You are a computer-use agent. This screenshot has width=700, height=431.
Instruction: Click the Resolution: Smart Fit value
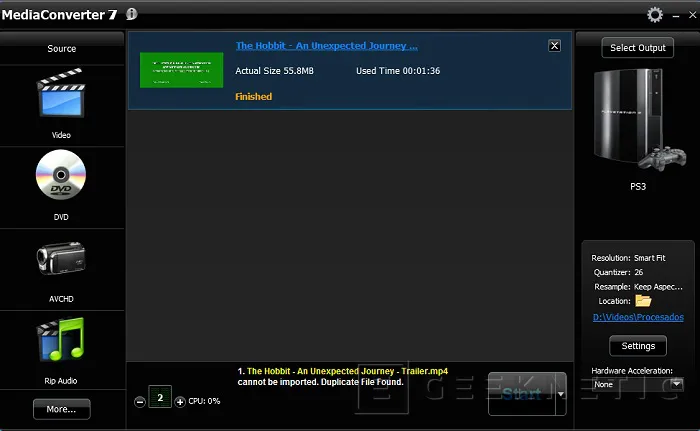[650, 258]
